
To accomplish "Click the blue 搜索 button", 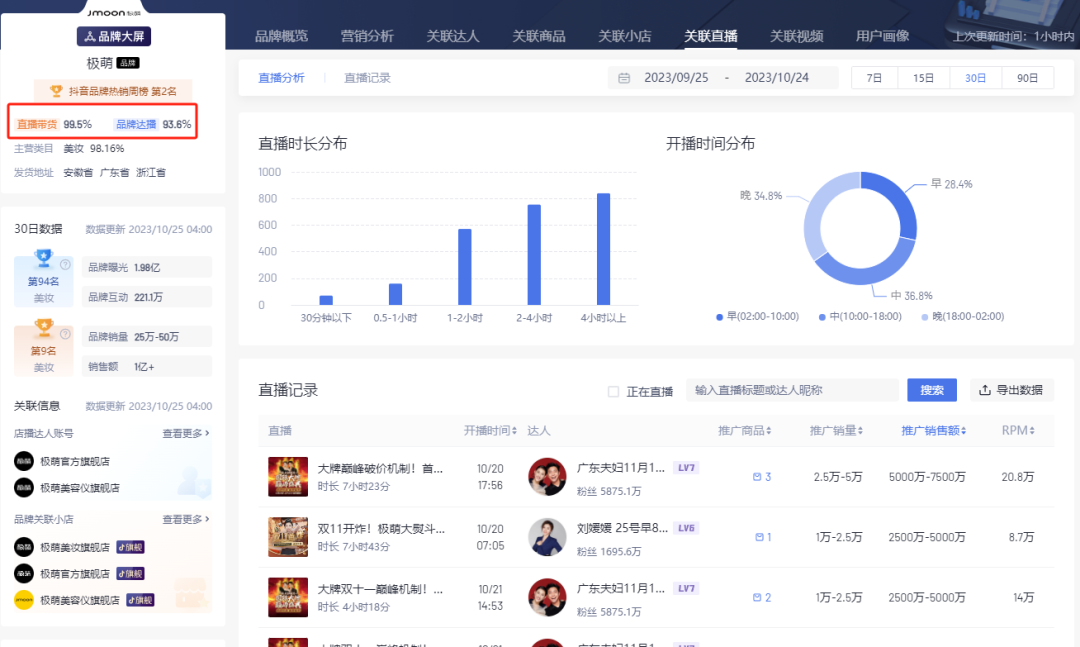I will click(x=932, y=390).
